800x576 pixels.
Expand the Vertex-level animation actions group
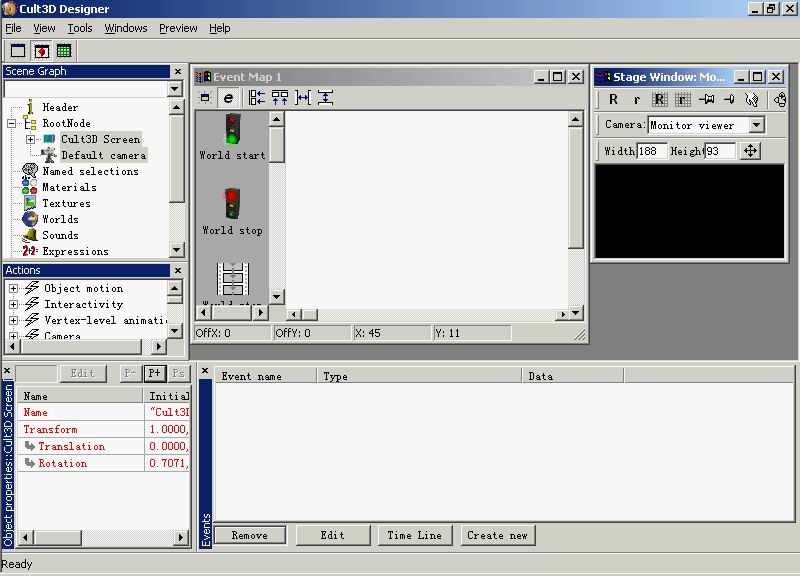13,320
